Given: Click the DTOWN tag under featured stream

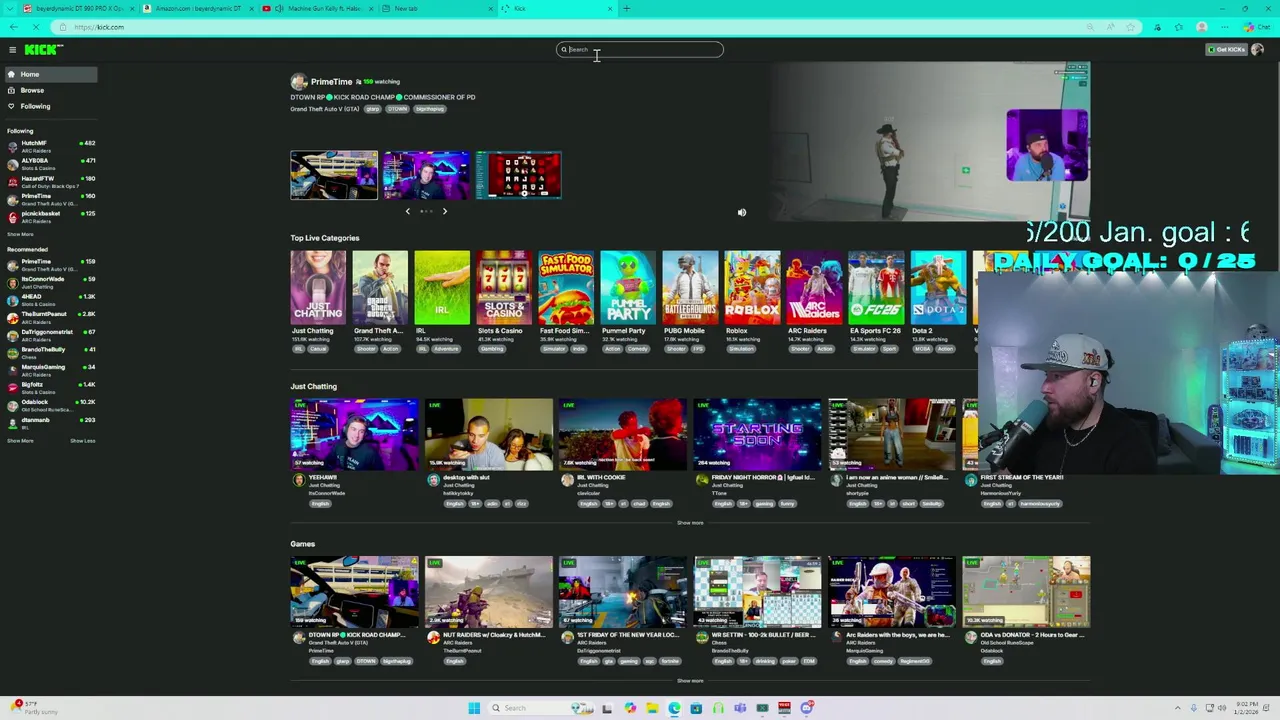Looking at the screenshot, I should (x=397, y=109).
